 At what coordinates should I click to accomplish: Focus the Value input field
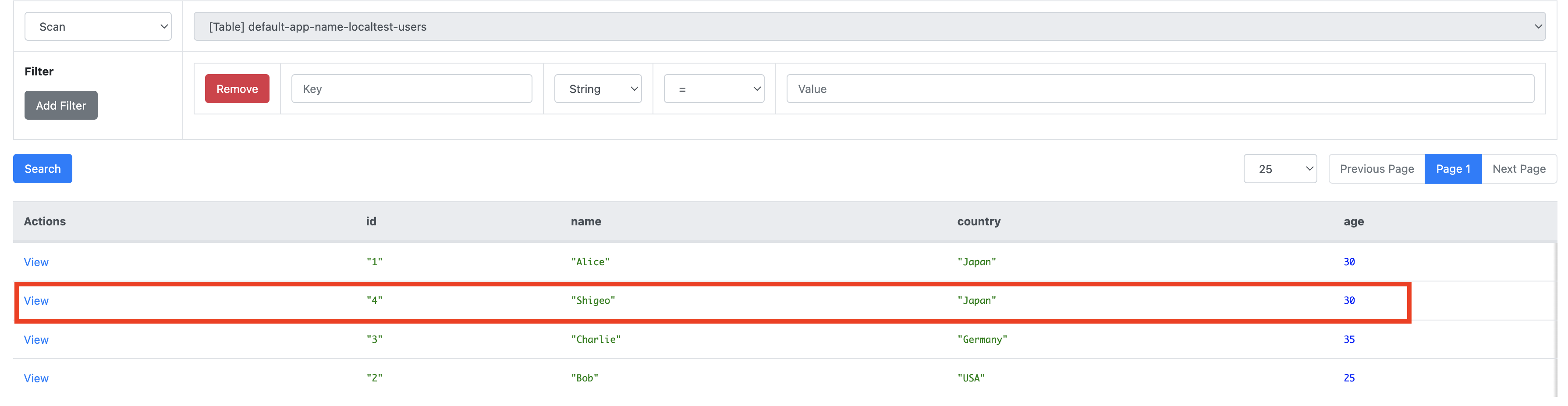(x=1160, y=89)
